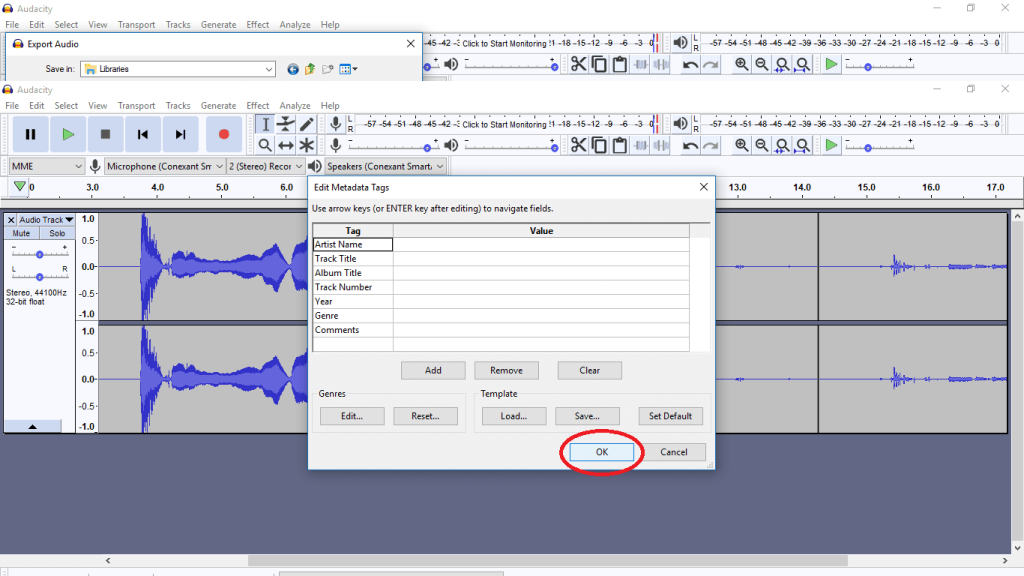This screenshot has width=1024, height=576.
Task: Click the Silence Audio icon in the front window
Action: pos(661,145)
